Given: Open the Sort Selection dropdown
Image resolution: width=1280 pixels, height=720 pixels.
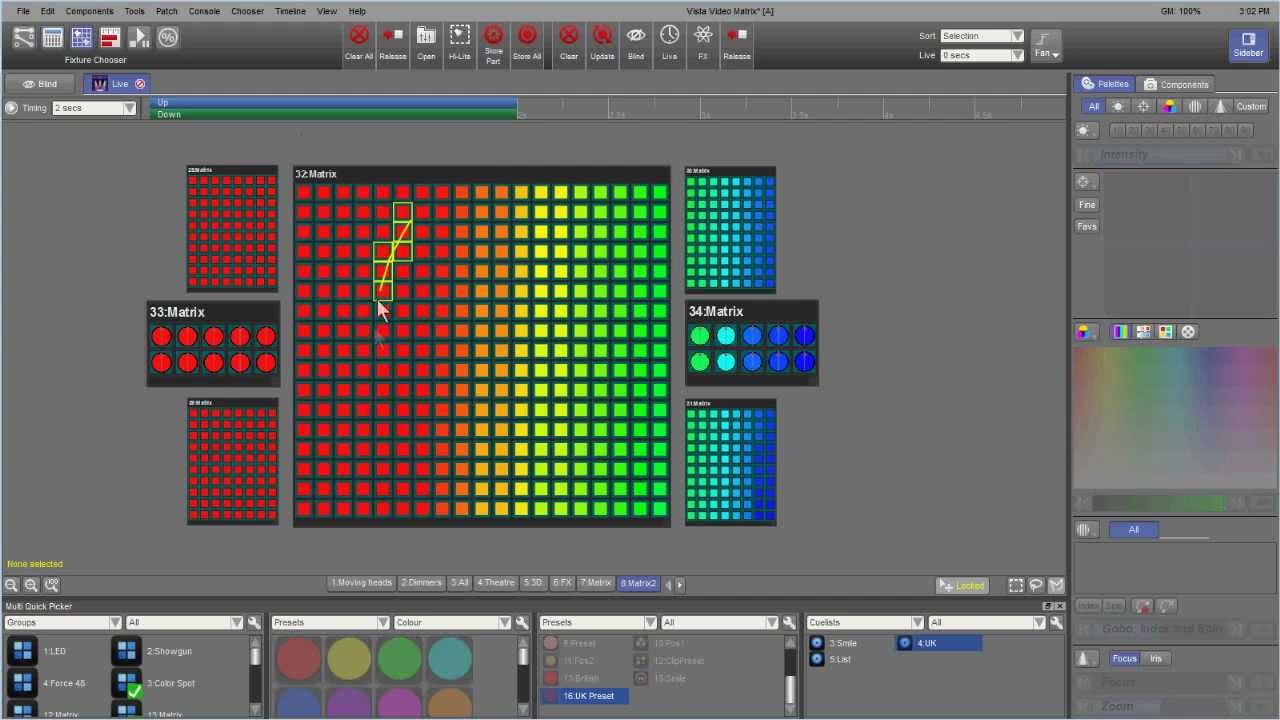Looking at the screenshot, I should [x=982, y=36].
